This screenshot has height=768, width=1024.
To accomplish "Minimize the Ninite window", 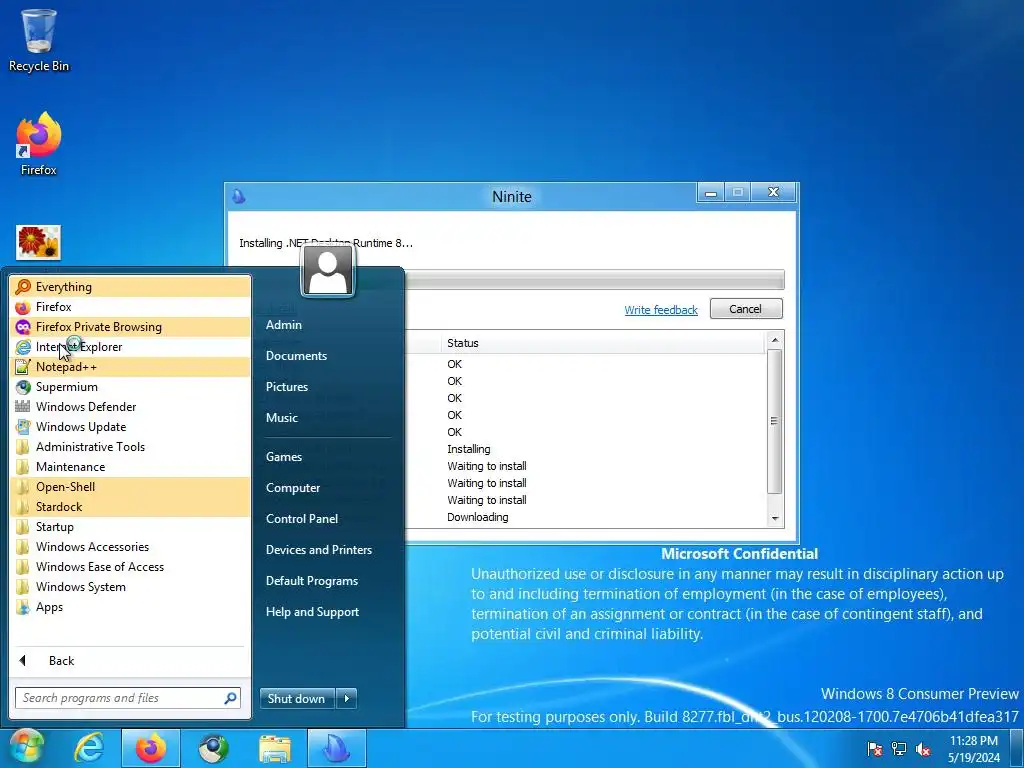I will [711, 193].
